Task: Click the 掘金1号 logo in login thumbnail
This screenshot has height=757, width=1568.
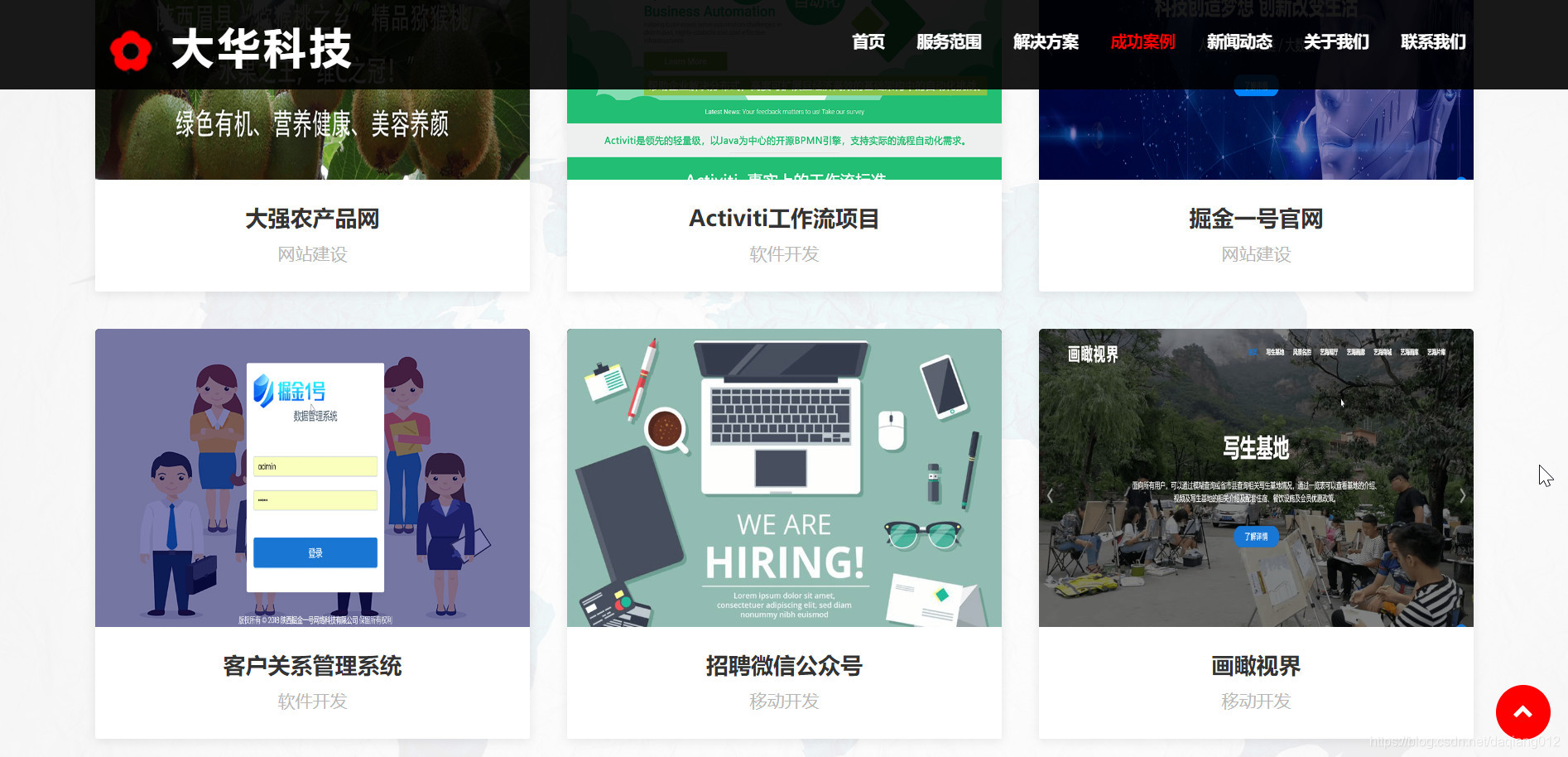Action: pyautogui.click(x=289, y=391)
